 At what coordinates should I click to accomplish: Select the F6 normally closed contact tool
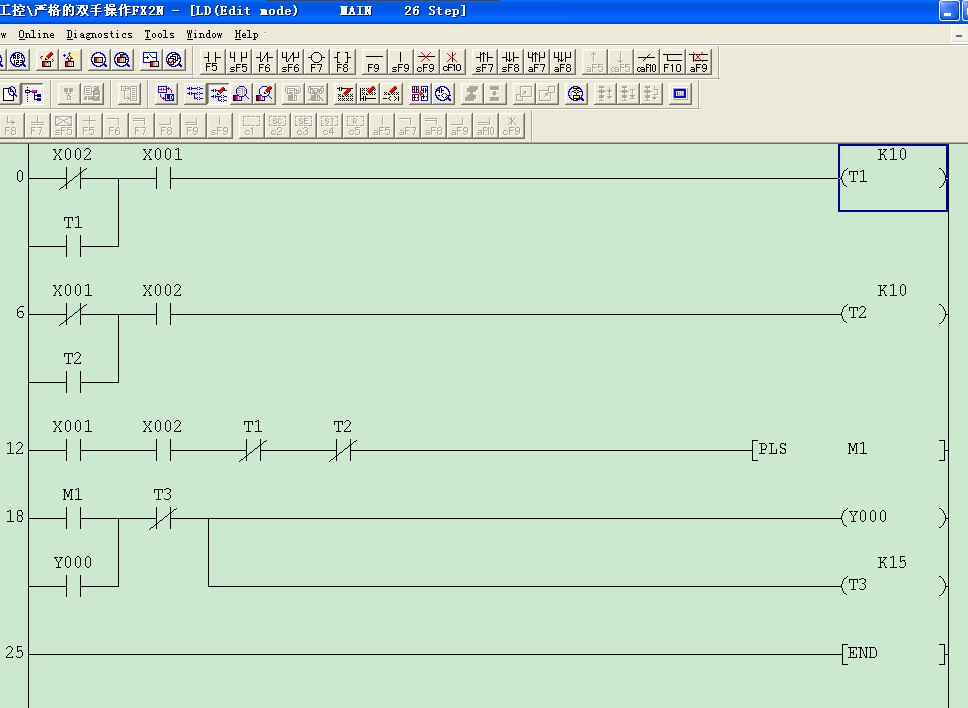264,62
